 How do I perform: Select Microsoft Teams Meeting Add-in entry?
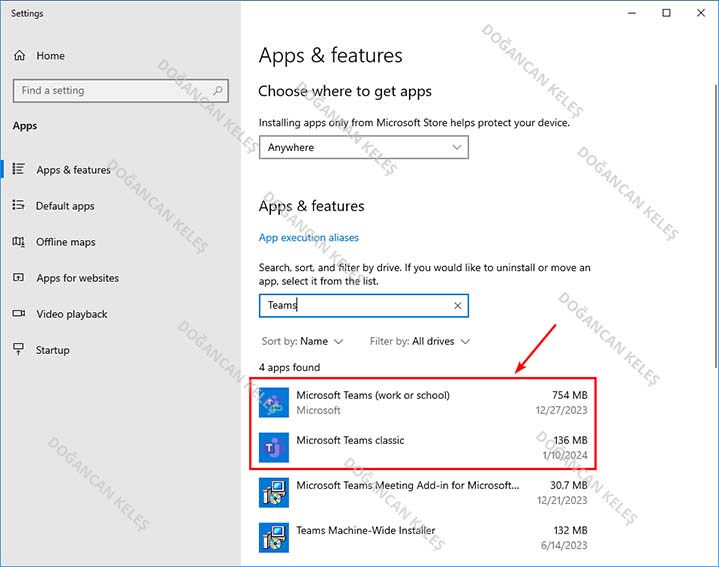(423, 493)
